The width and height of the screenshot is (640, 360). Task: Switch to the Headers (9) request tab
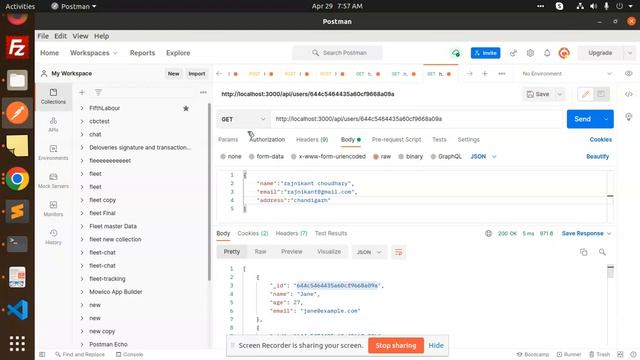(312, 140)
